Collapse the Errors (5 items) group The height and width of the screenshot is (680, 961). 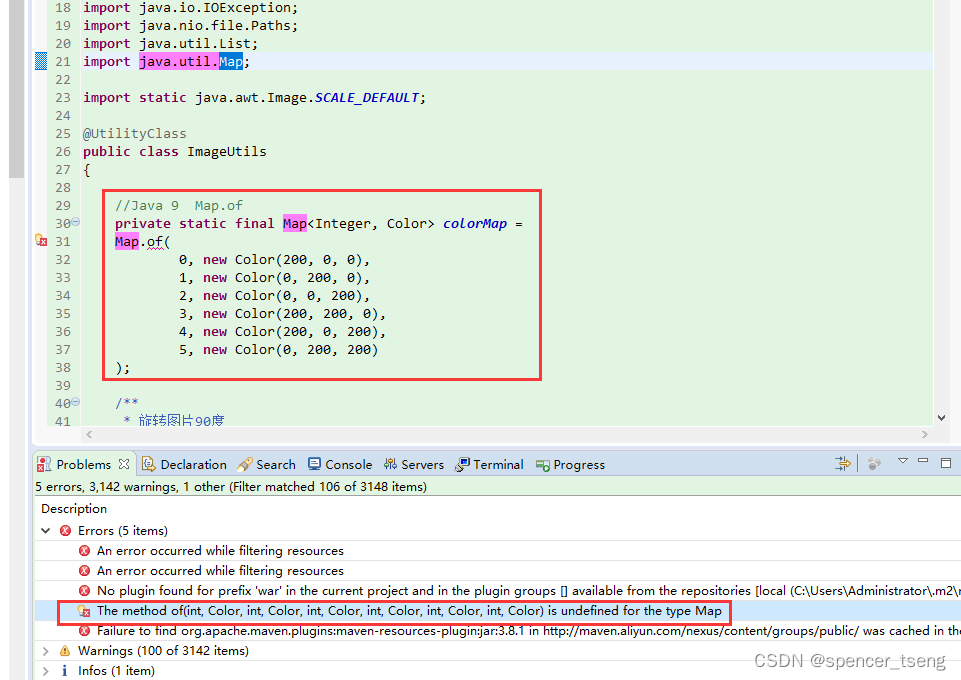(45, 530)
